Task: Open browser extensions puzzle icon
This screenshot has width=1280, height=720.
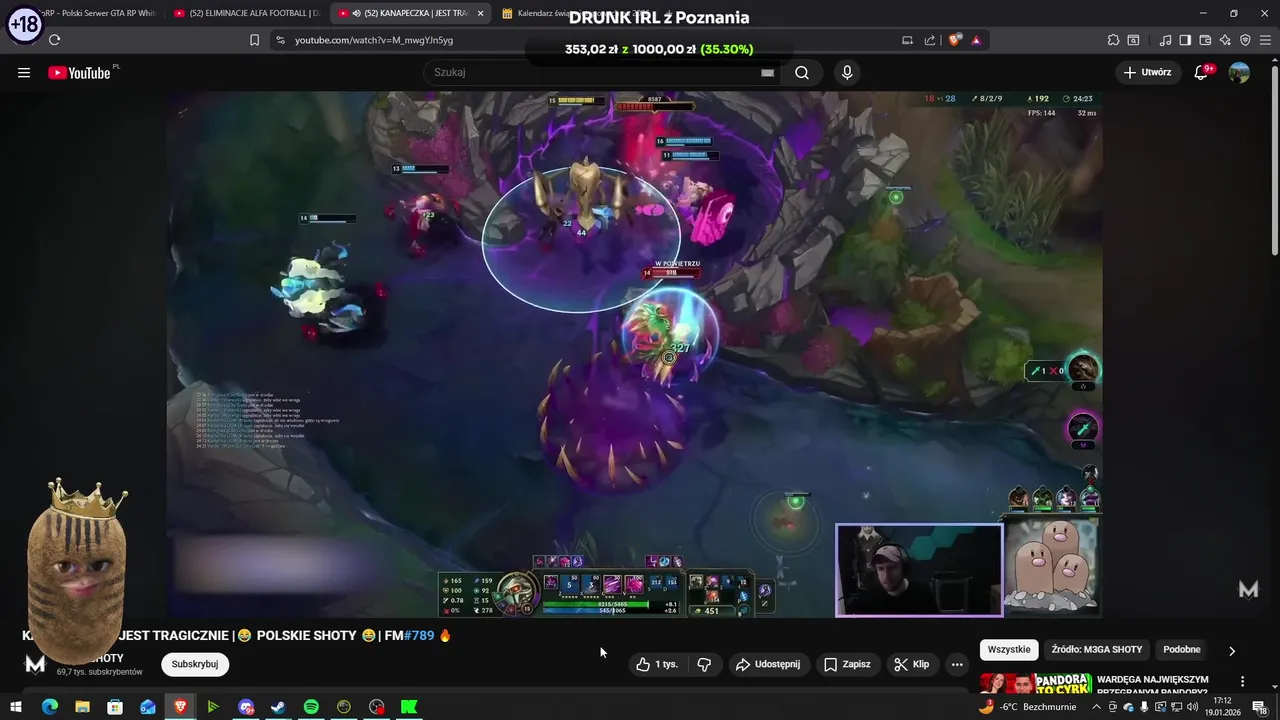Action: 1113,40
